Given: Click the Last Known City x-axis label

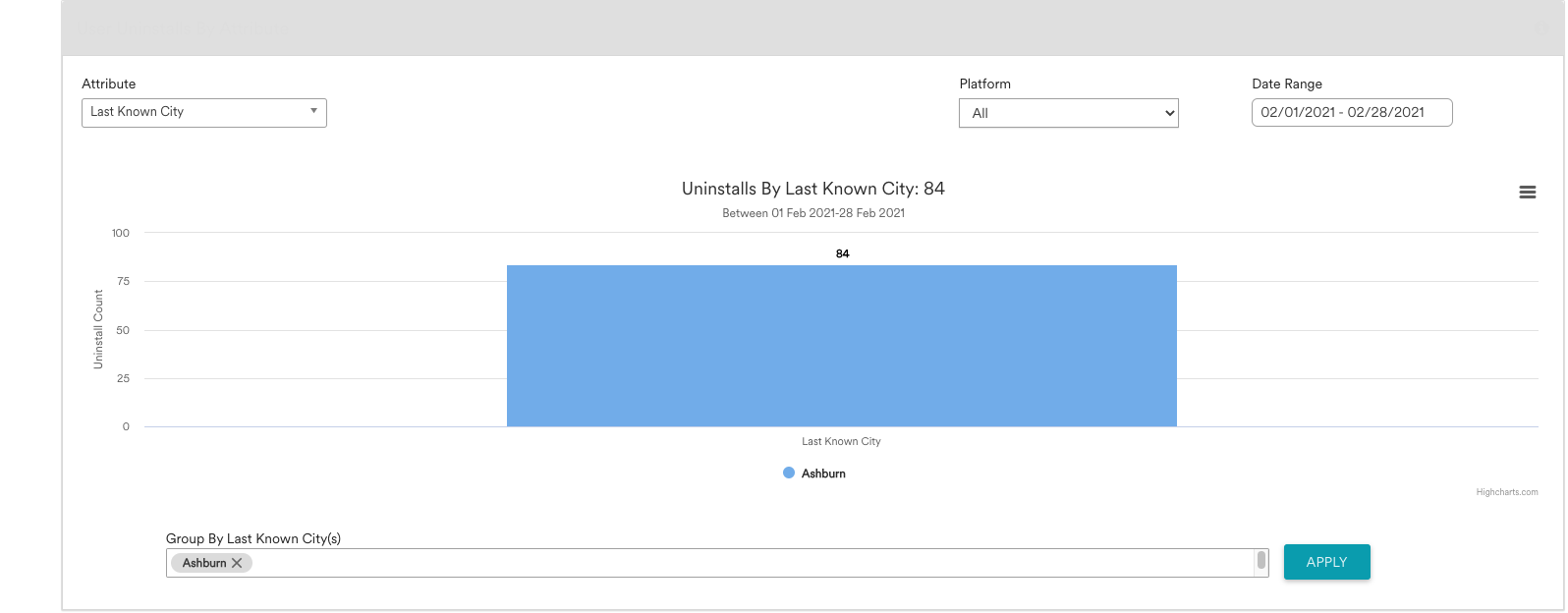Looking at the screenshot, I should pos(841,442).
